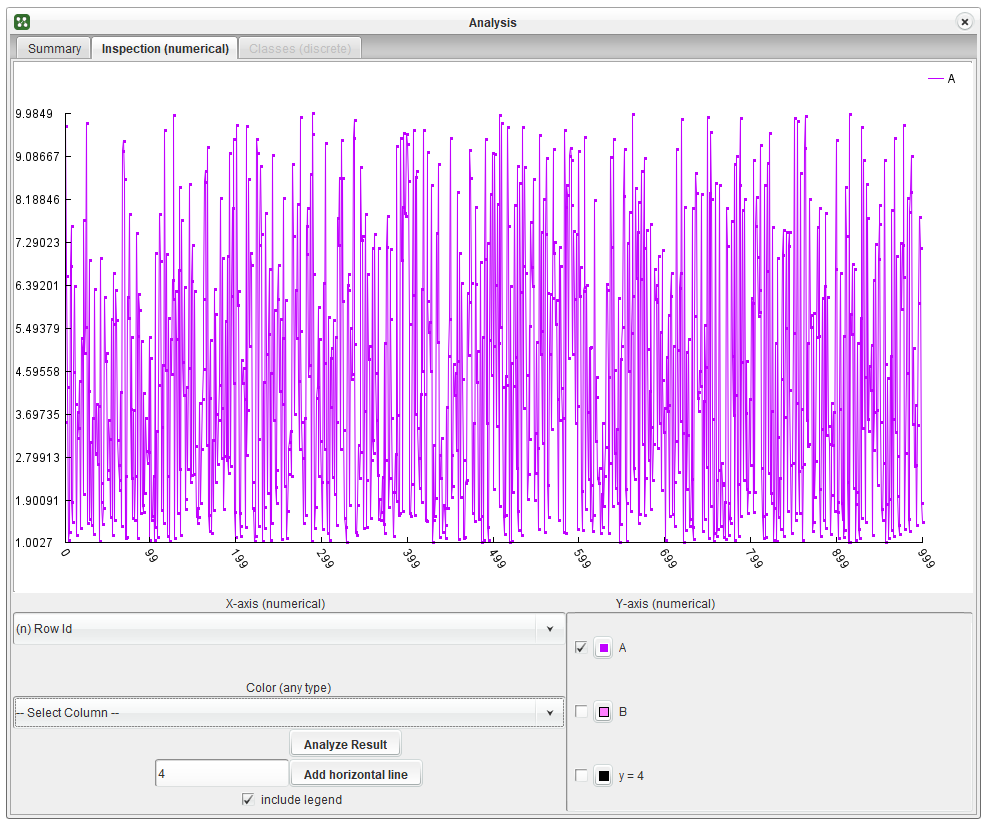Expand the Color Select Column dropdown
Screen dimensions: 984x822
pyautogui.click(x=289, y=713)
